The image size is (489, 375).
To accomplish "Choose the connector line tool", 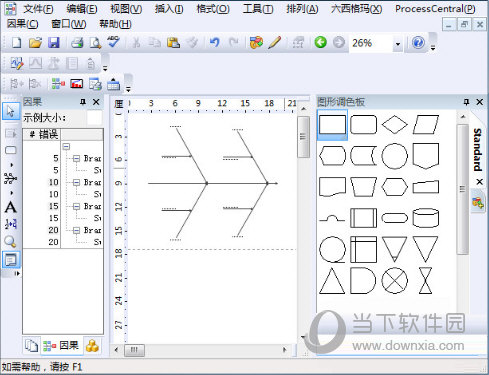I will (x=11, y=179).
